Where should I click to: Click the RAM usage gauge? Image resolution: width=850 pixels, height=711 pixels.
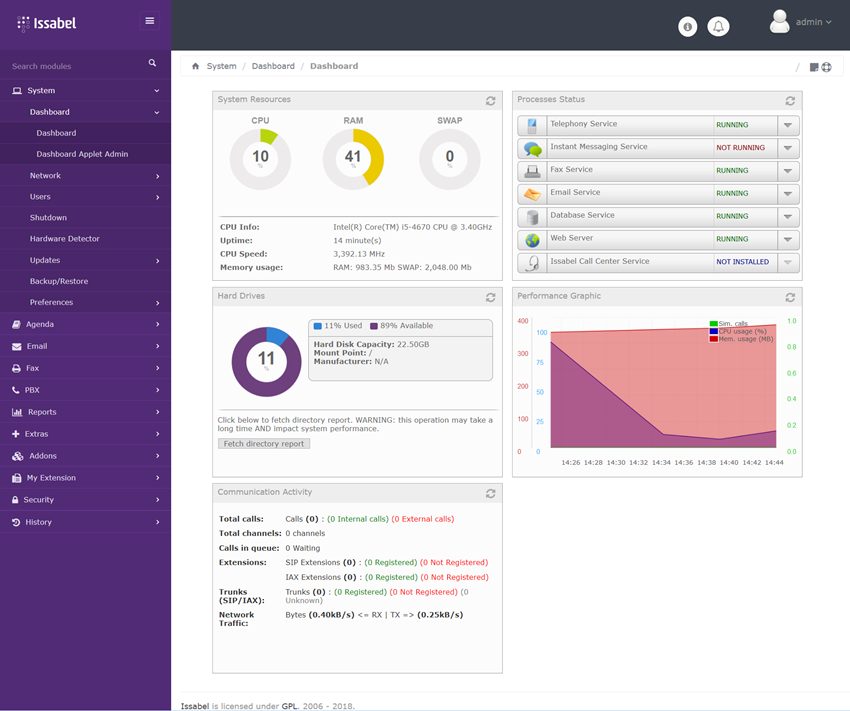(x=353, y=159)
